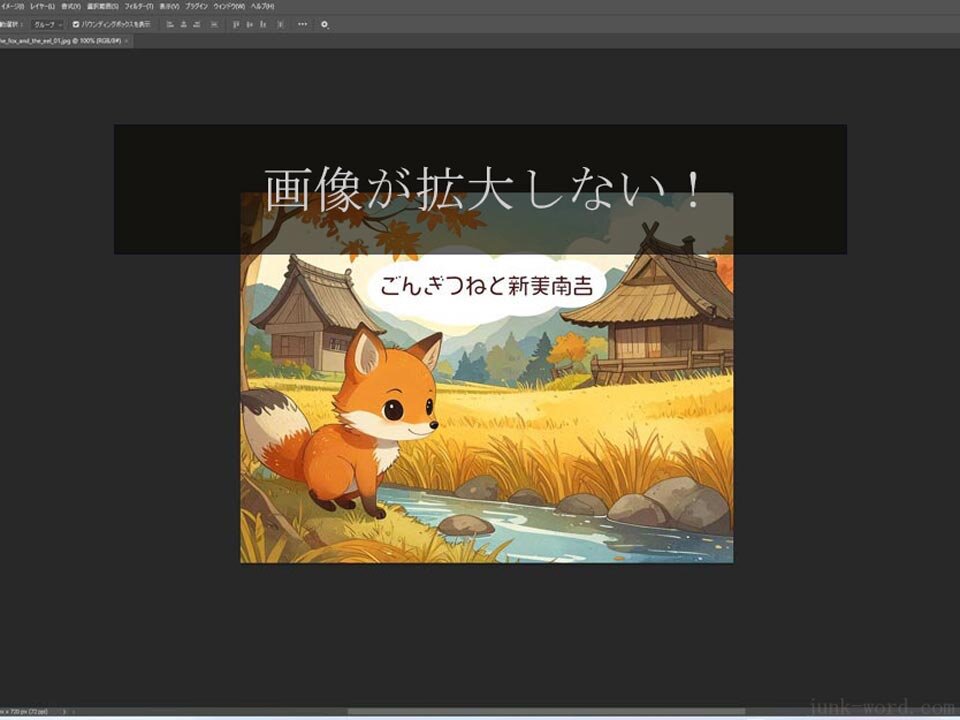Select the the_fox_and_the_eel_01.jpg document tab
Viewport: 960px width, 720px height.
tap(60, 41)
